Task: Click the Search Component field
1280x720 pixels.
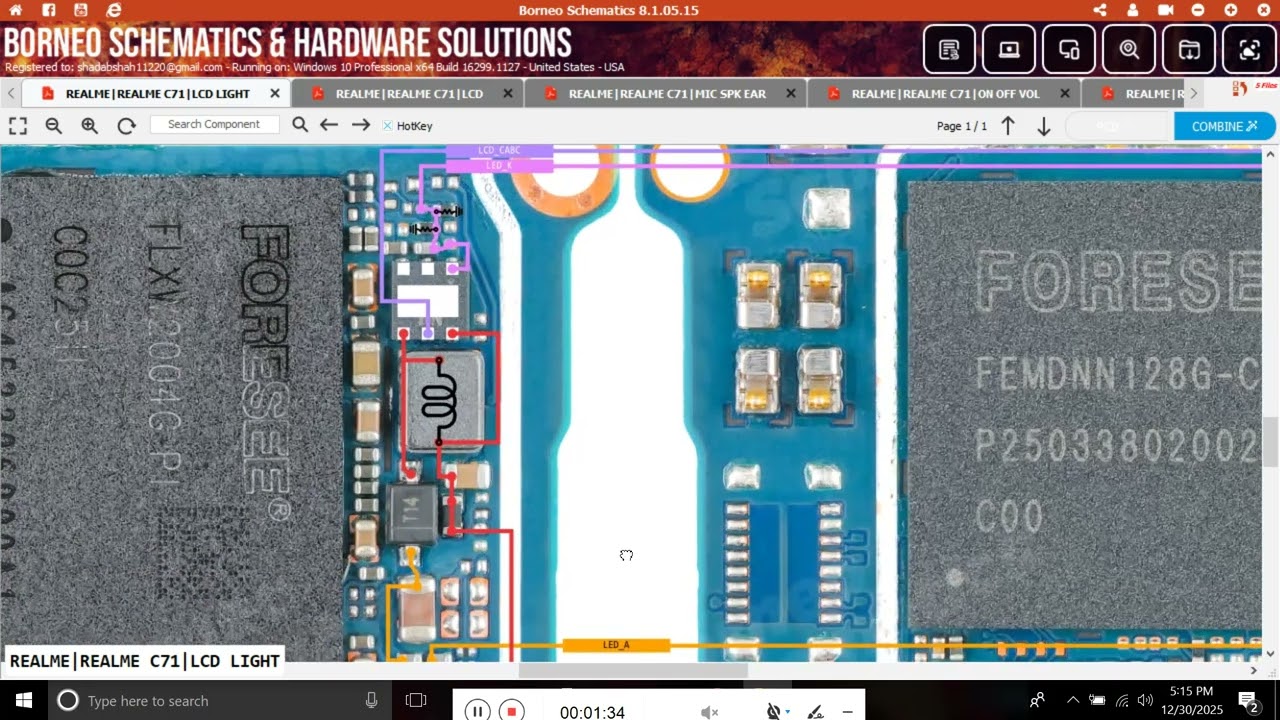Action: 214,125
